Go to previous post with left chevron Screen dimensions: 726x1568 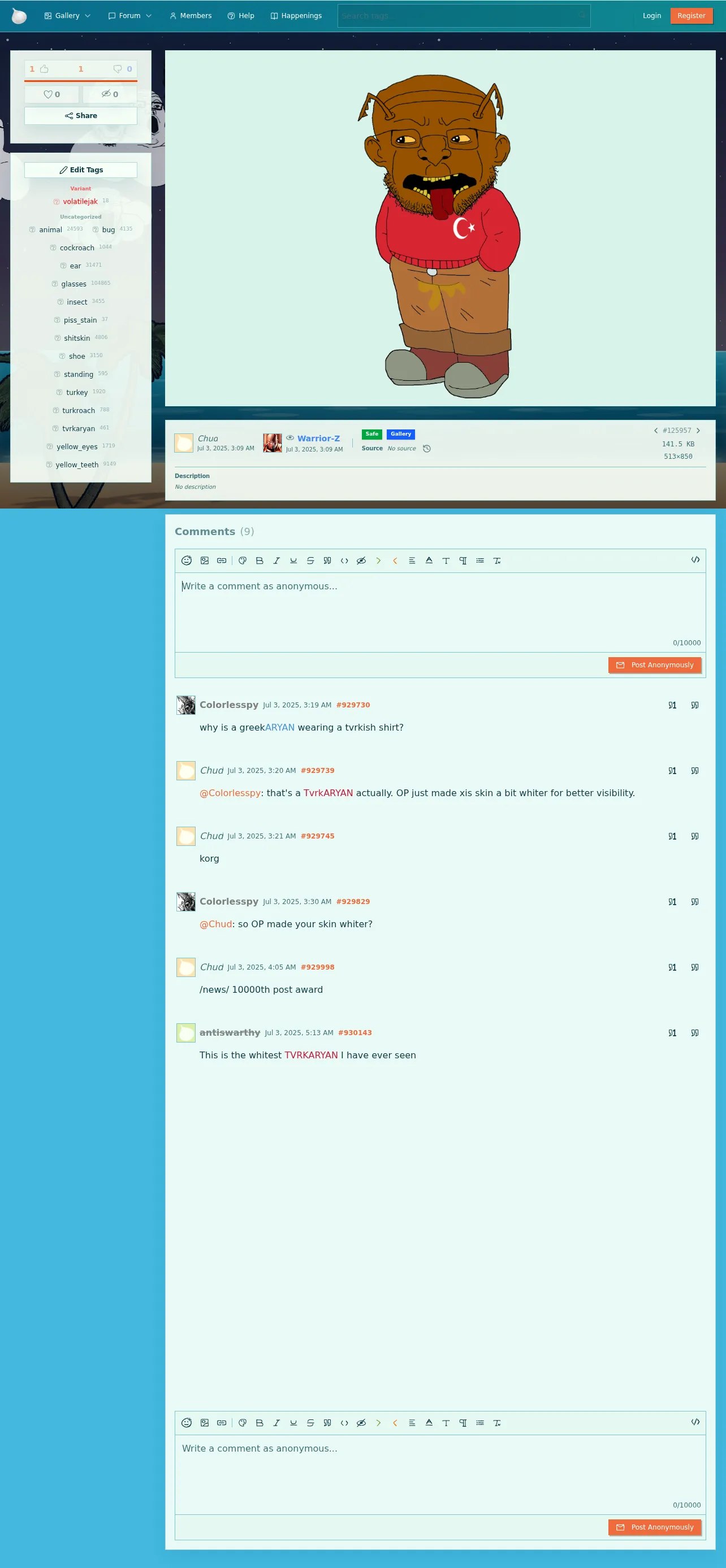pos(655,431)
